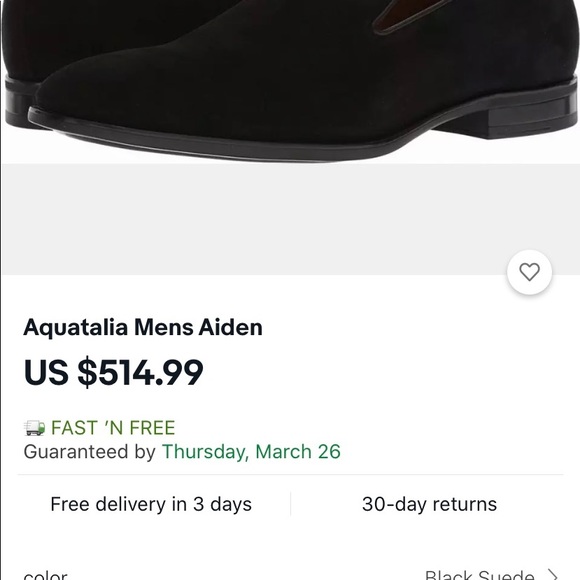Image resolution: width=580 pixels, height=580 pixels.
Task: Click the word Aiden in the title
Action: [230, 327]
